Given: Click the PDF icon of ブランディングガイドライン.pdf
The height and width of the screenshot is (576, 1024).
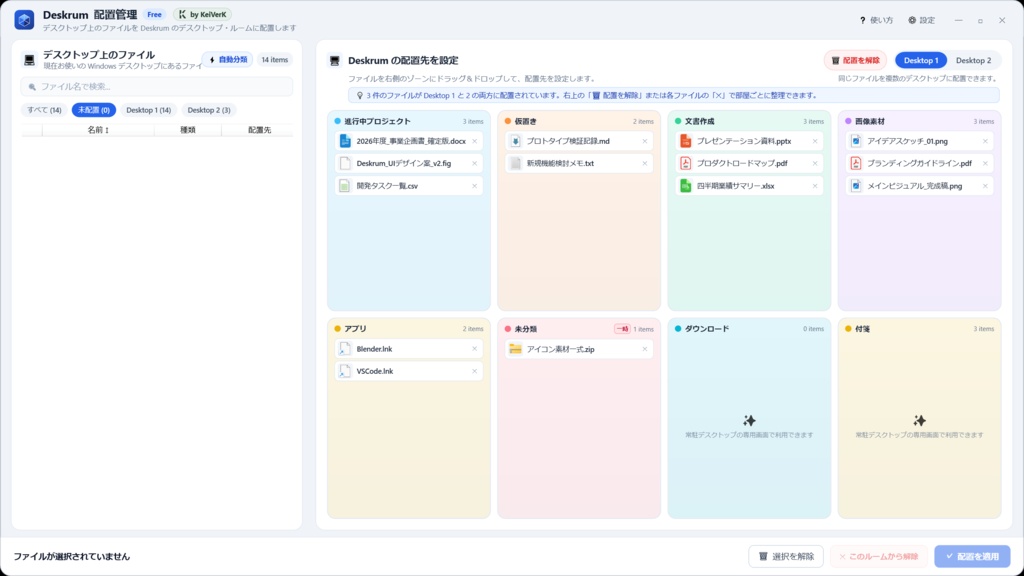Looking at the screenshot, I should point(856,163).
